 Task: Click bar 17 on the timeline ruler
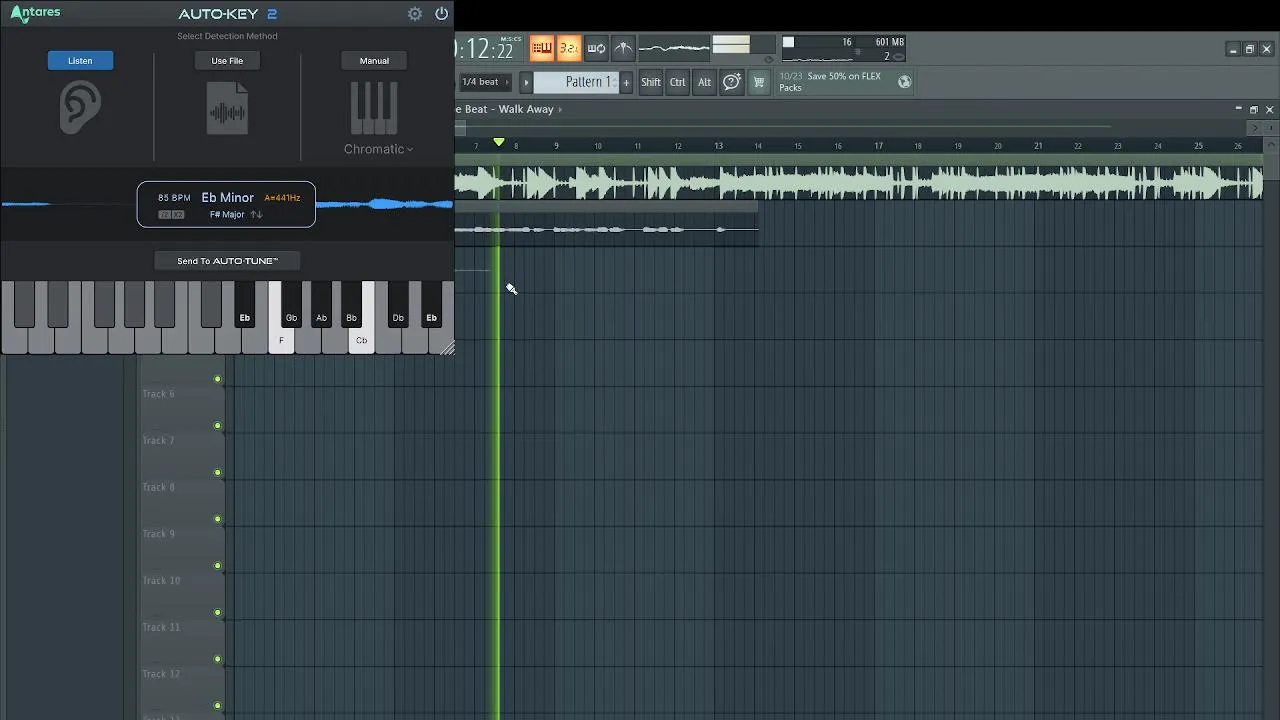[x=878, y=146]
